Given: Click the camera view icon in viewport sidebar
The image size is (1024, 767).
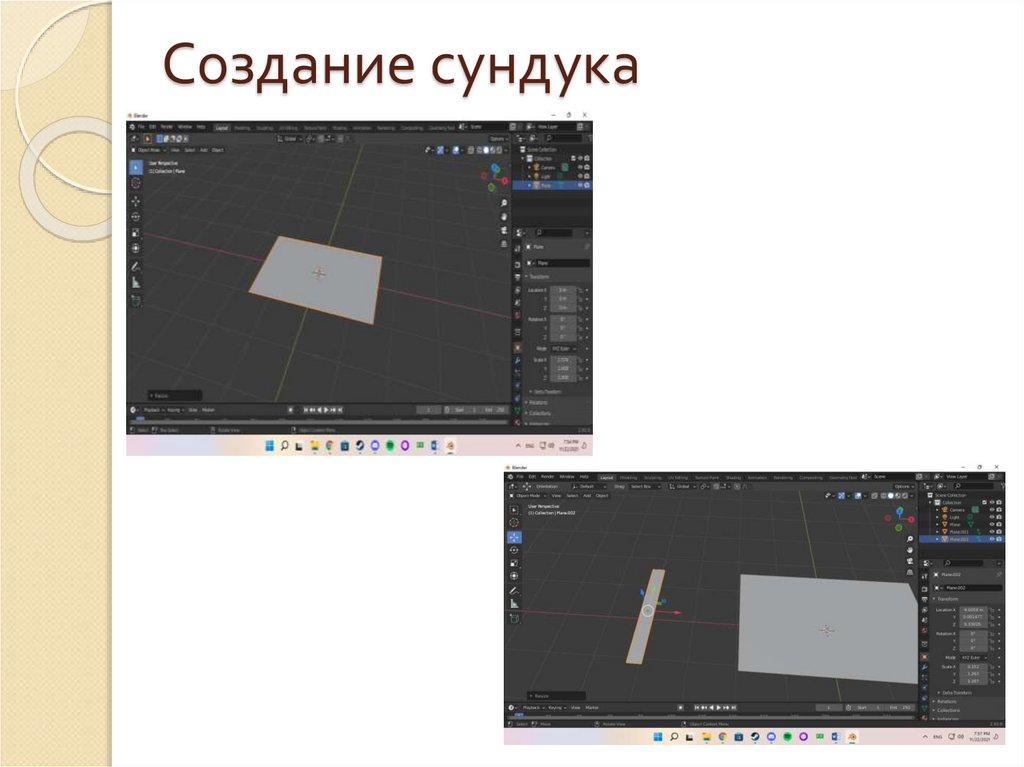Looking at the screenshot, I should (503, 230).
